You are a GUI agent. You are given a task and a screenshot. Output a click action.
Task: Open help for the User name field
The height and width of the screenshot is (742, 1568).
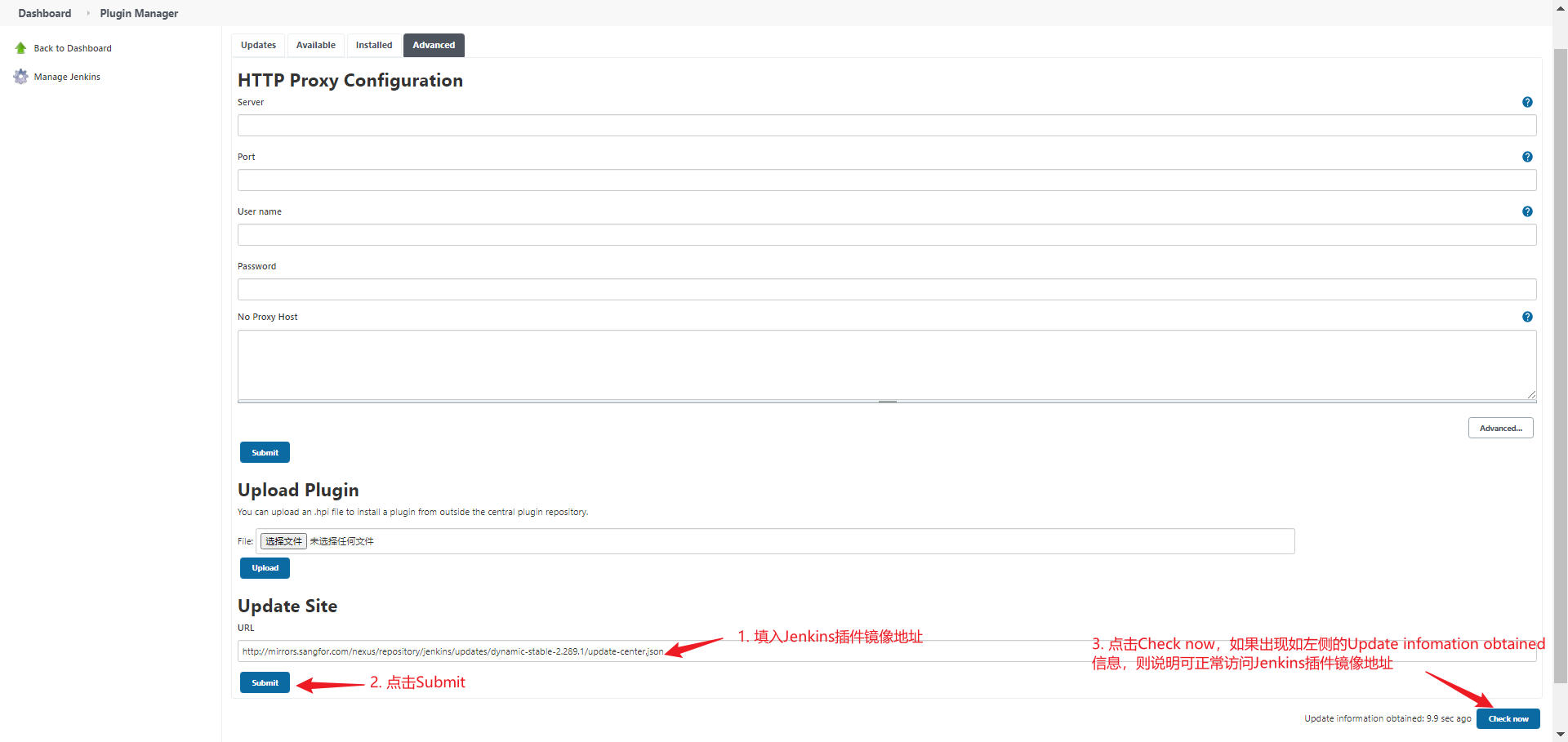coord(1527,211)
